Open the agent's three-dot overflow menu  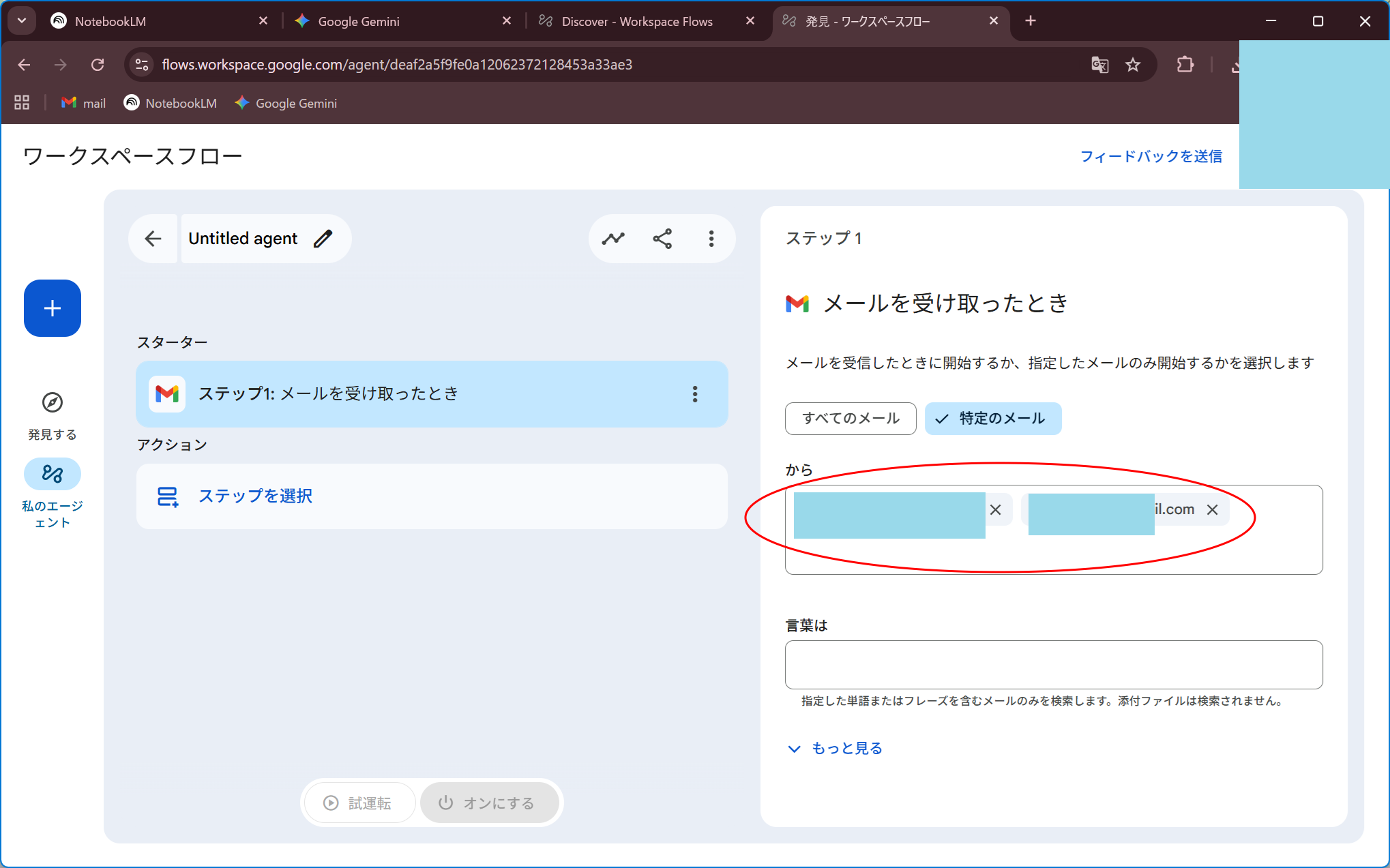coord(711,239)
